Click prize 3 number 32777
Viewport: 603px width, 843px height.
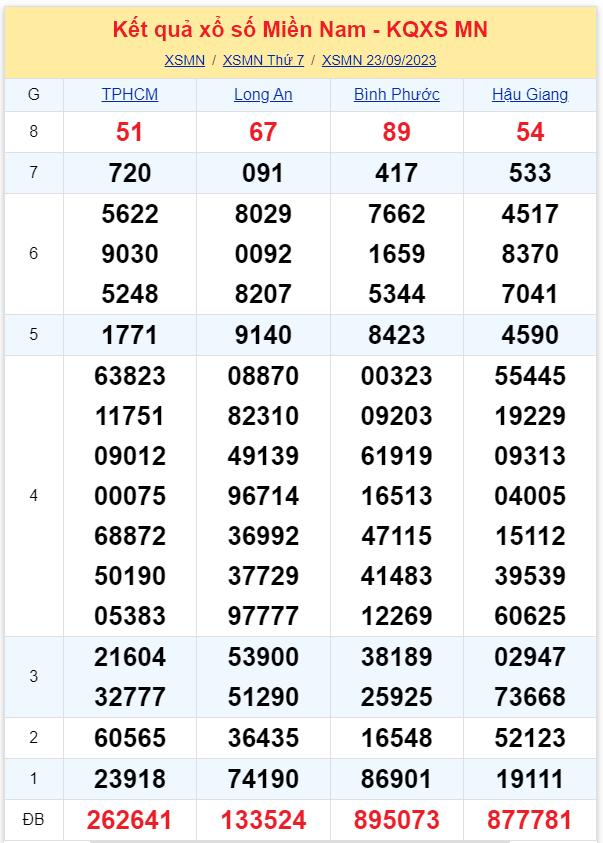[x=130, y=697]
